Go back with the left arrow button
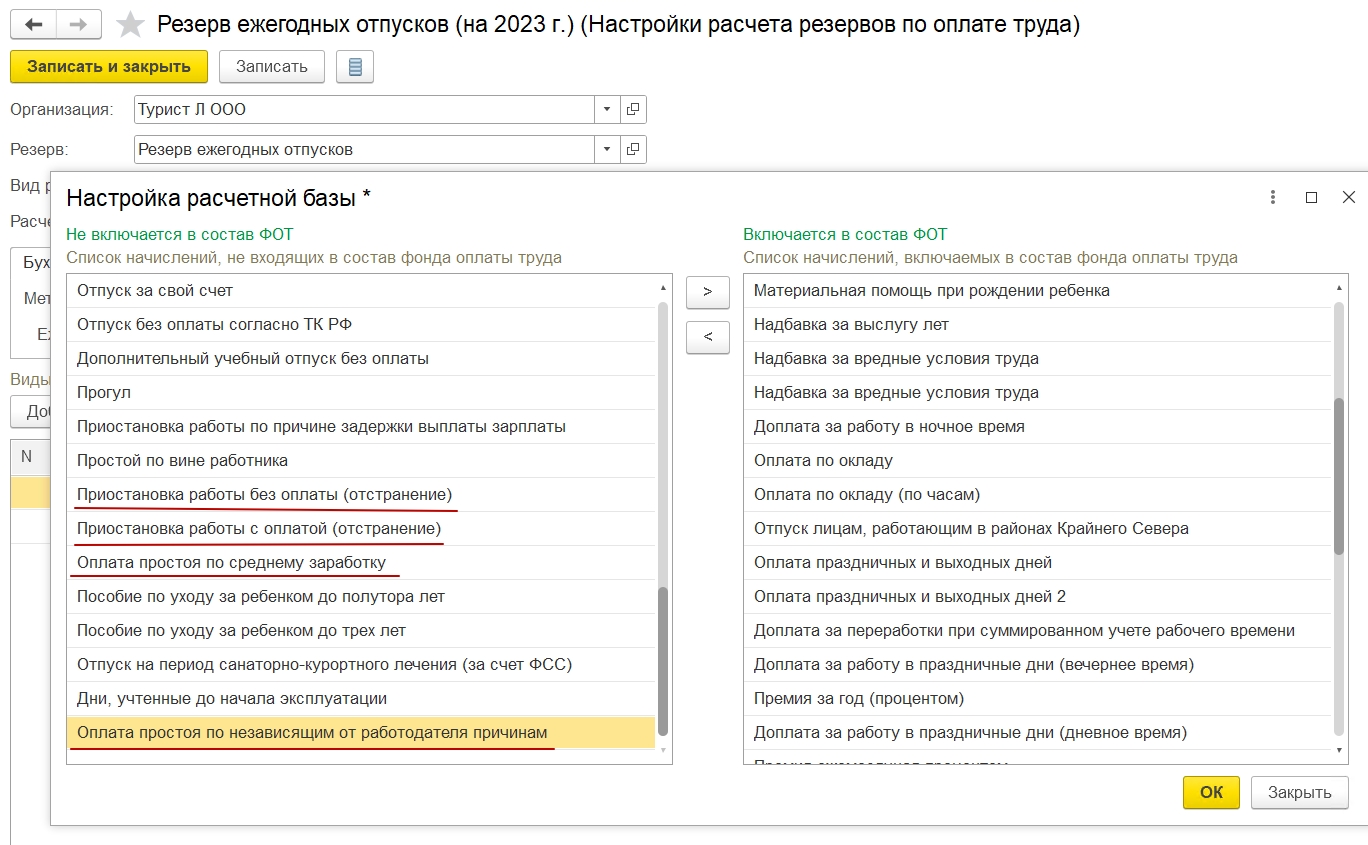The height and width of the screenshot is (845, 1368). pos(33,24)
